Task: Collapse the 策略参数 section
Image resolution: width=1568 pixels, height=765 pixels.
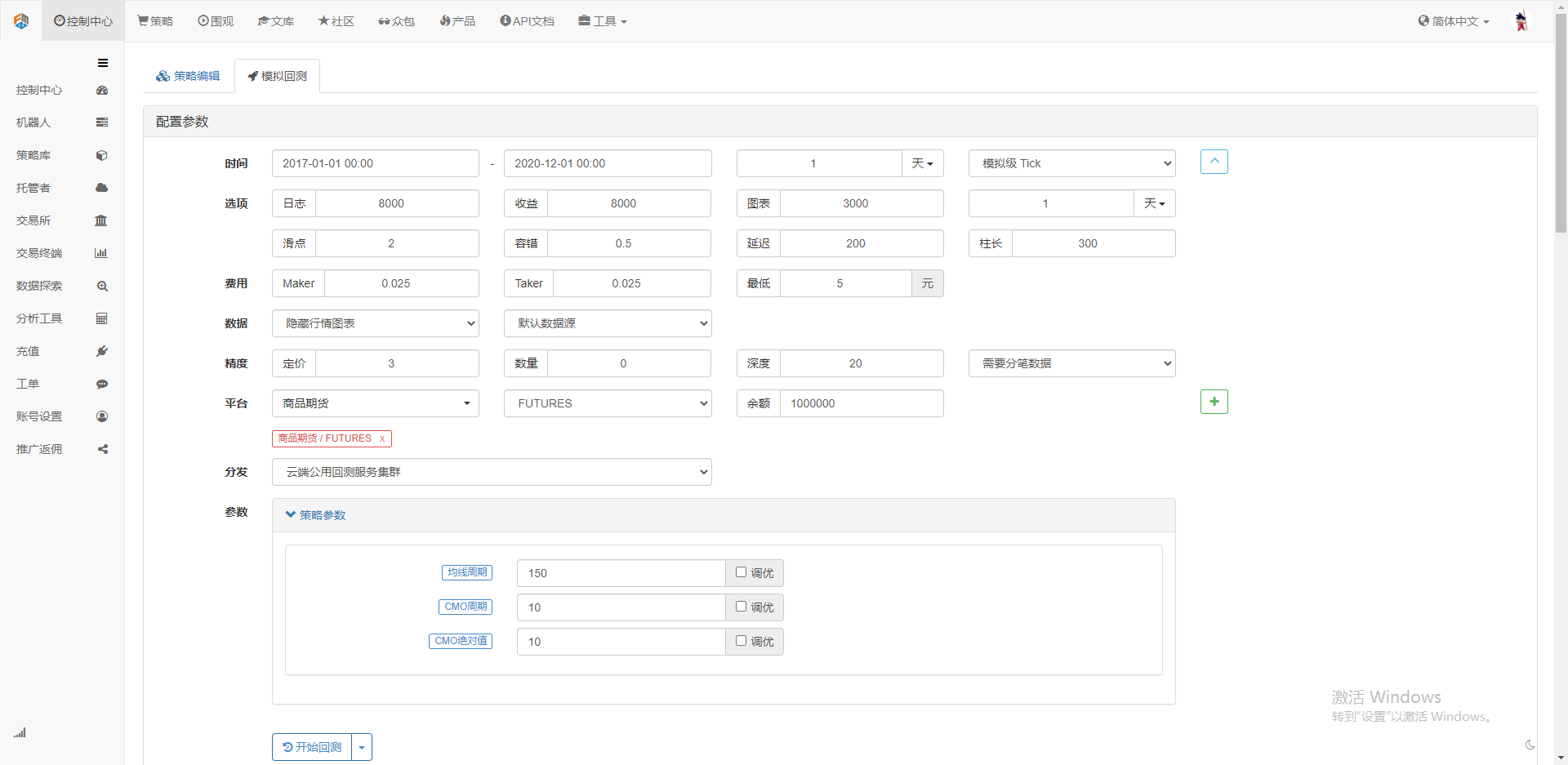Action: [x=315, y=515]
